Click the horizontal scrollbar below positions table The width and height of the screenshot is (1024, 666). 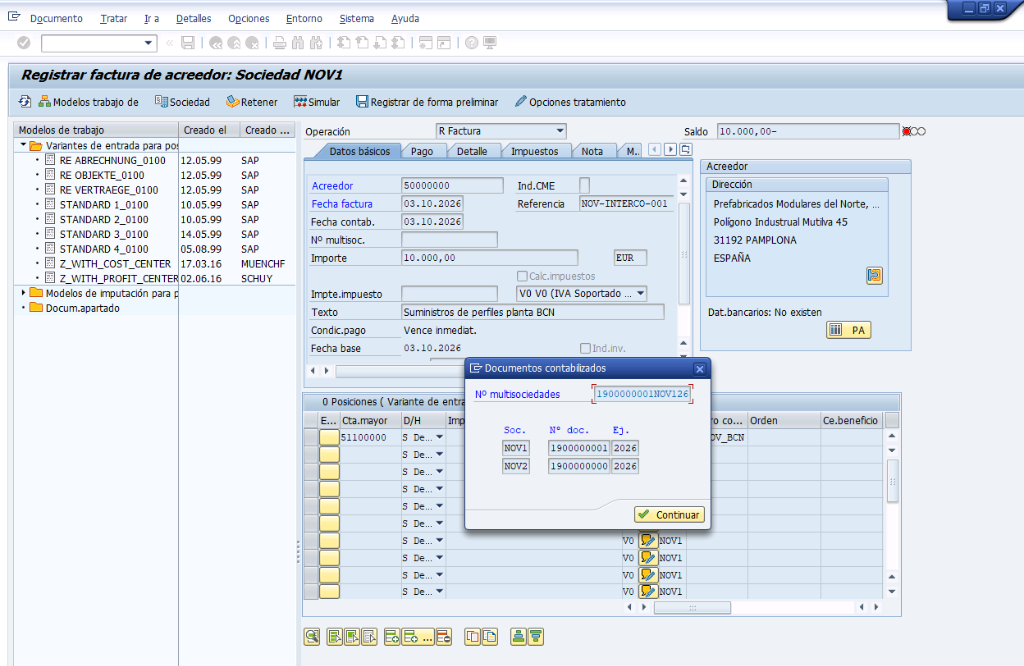(x=692, y=607)
